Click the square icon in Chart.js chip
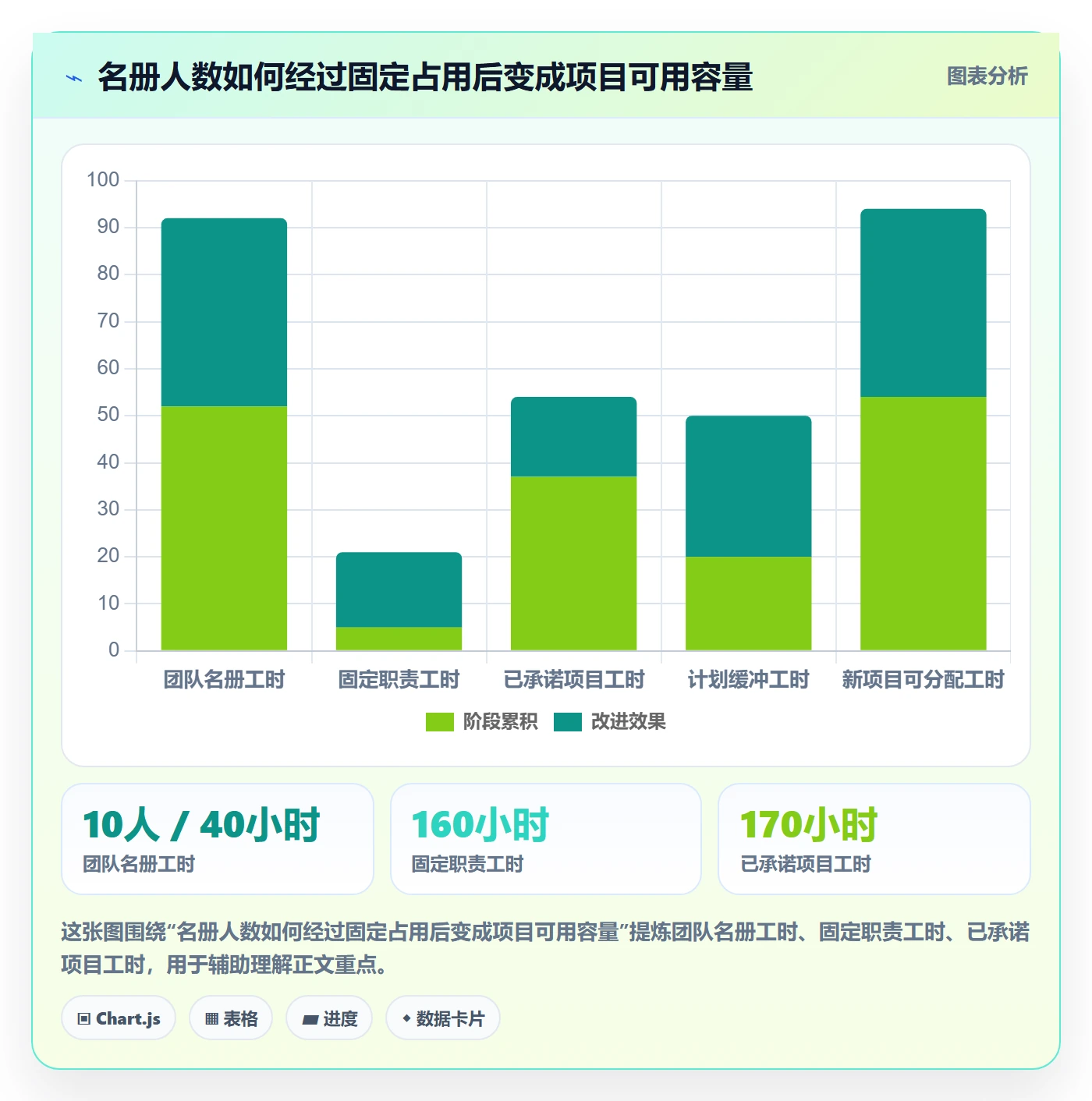The width and height of the screenshot is (1092, 1101). [84, 1019]
